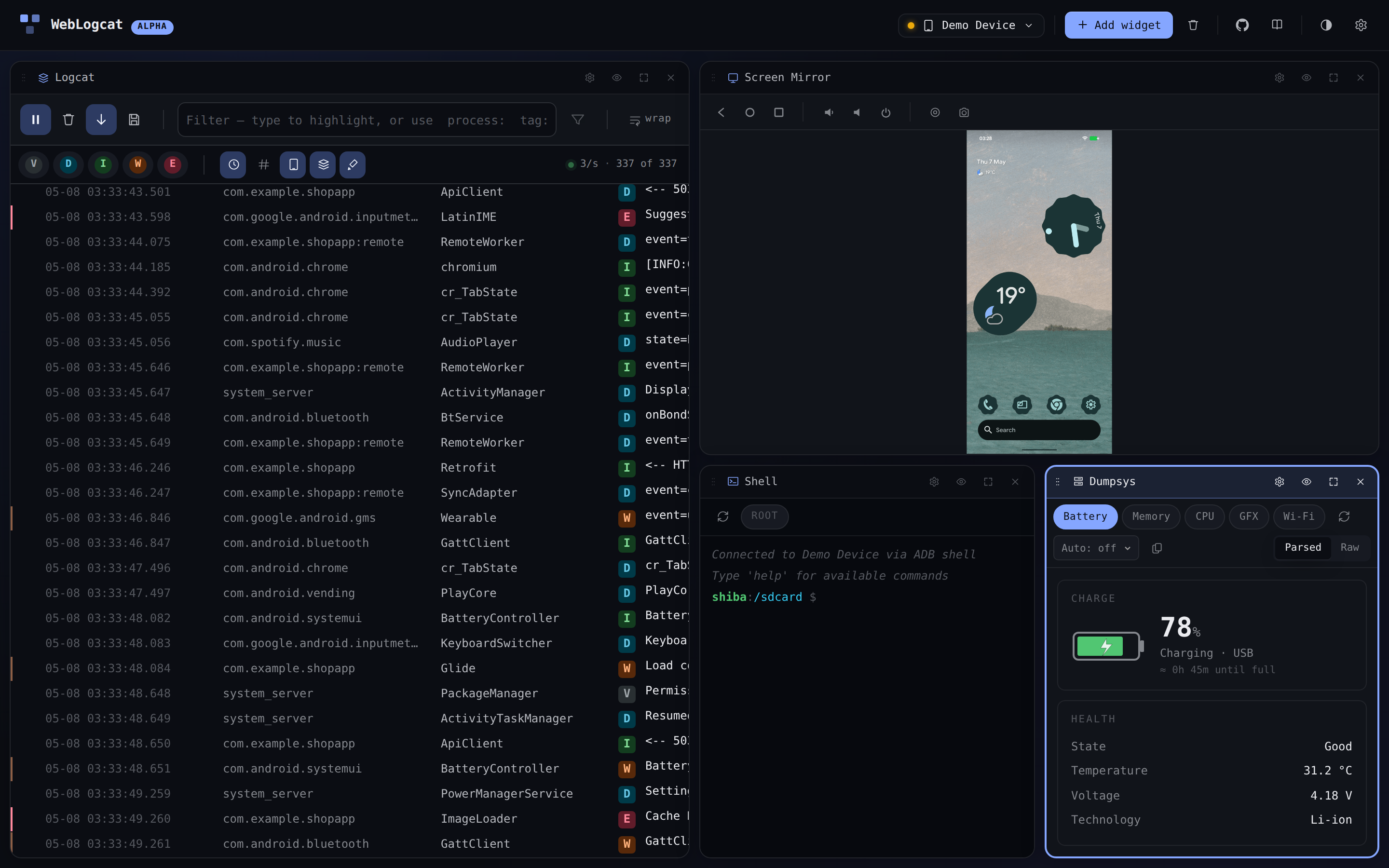Toggle the process column phone icon

[293, 165]
